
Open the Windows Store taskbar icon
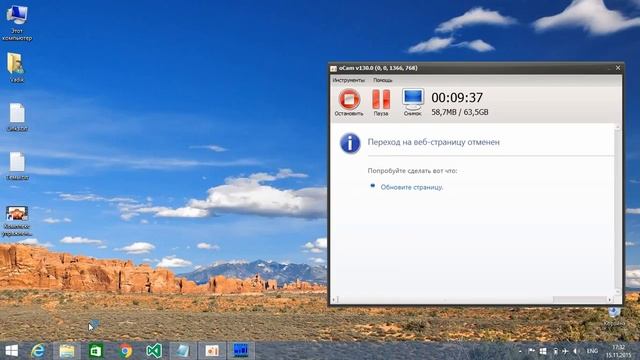click(x=96, y=351)
